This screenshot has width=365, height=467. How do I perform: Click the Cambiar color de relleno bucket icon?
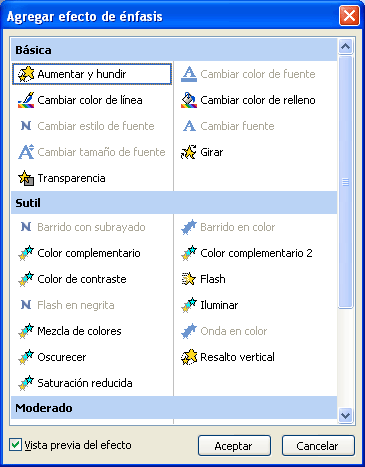coord(189,100)
